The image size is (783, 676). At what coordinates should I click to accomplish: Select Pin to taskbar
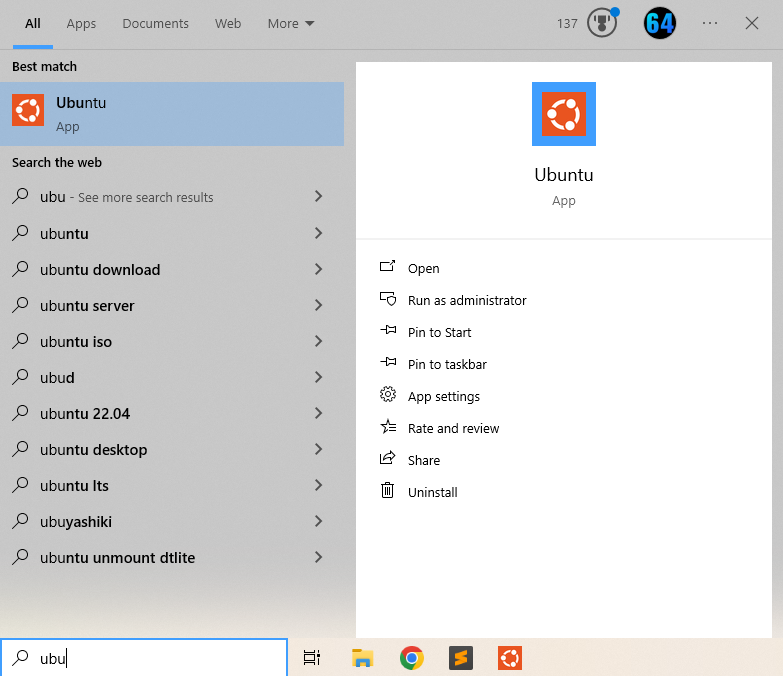(x=447, y=364)
